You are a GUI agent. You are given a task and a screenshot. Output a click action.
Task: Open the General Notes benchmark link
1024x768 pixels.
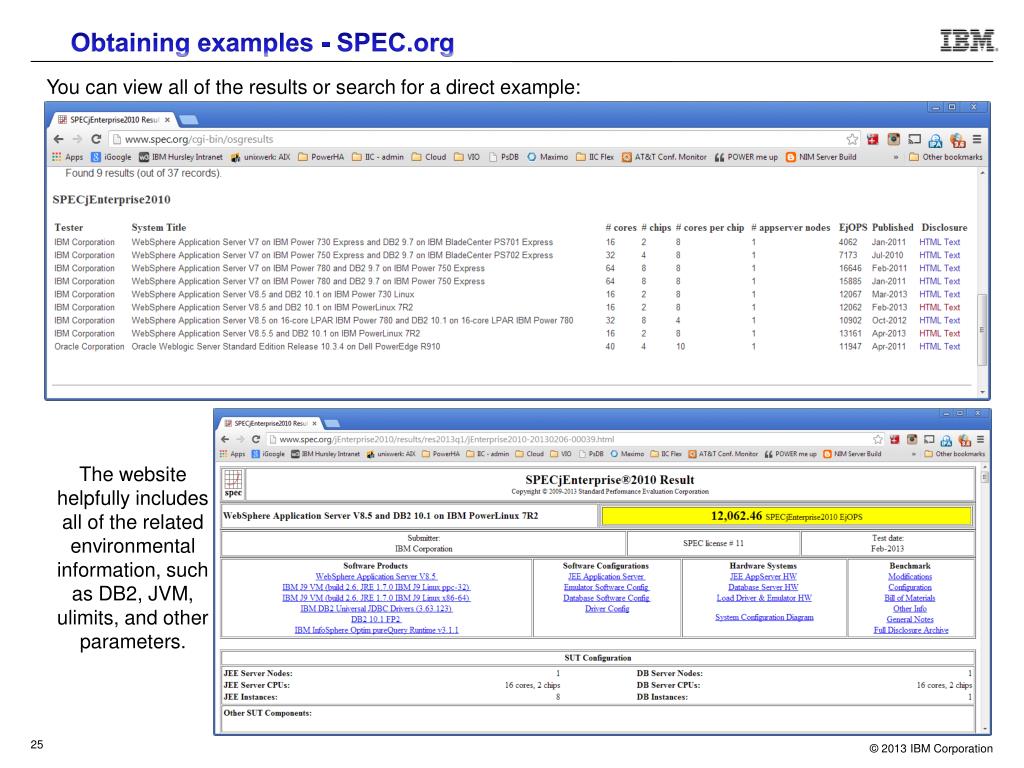click(x=910, y=619)
